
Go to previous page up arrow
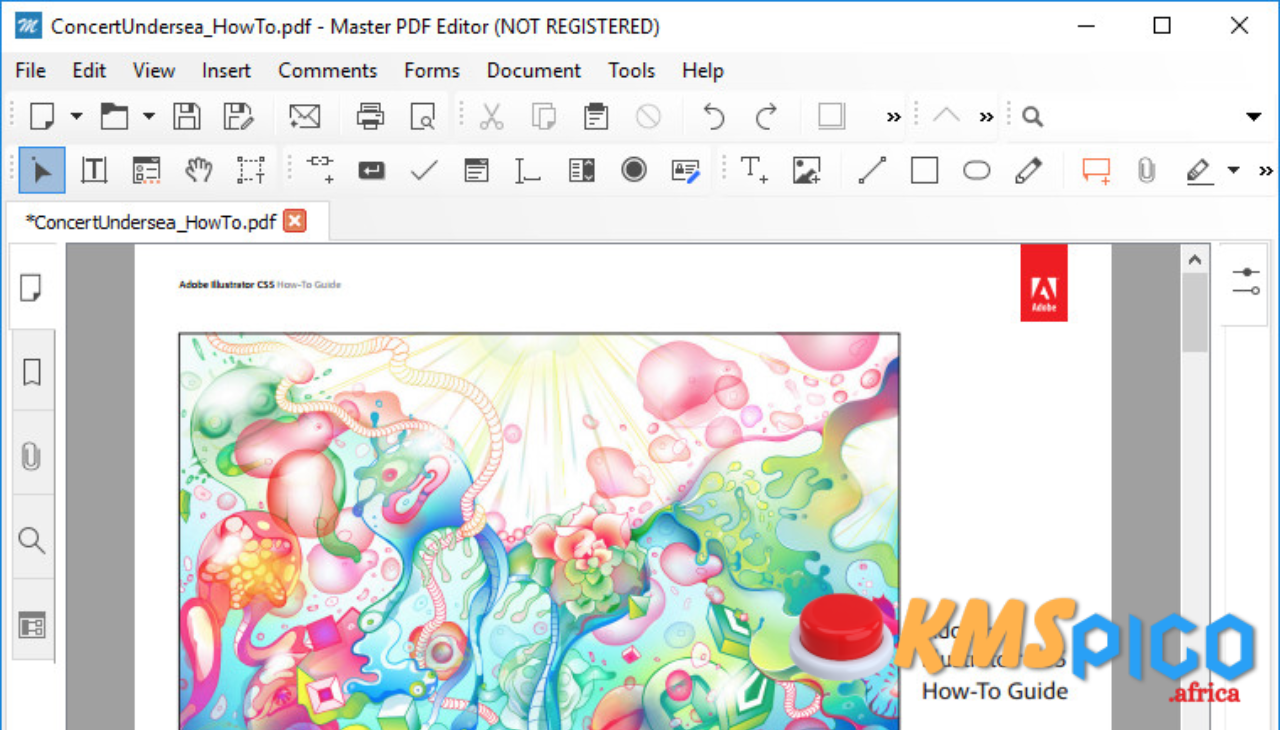tap(945, 116)
